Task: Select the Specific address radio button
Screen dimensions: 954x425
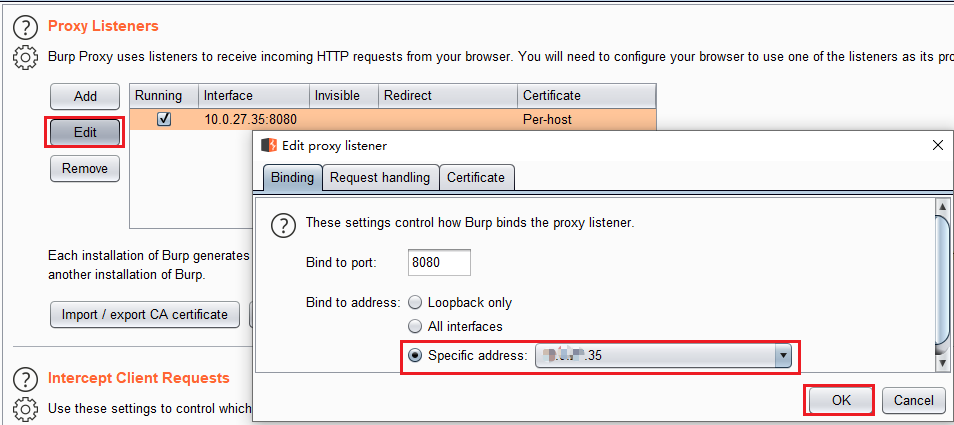Action: 415,355
